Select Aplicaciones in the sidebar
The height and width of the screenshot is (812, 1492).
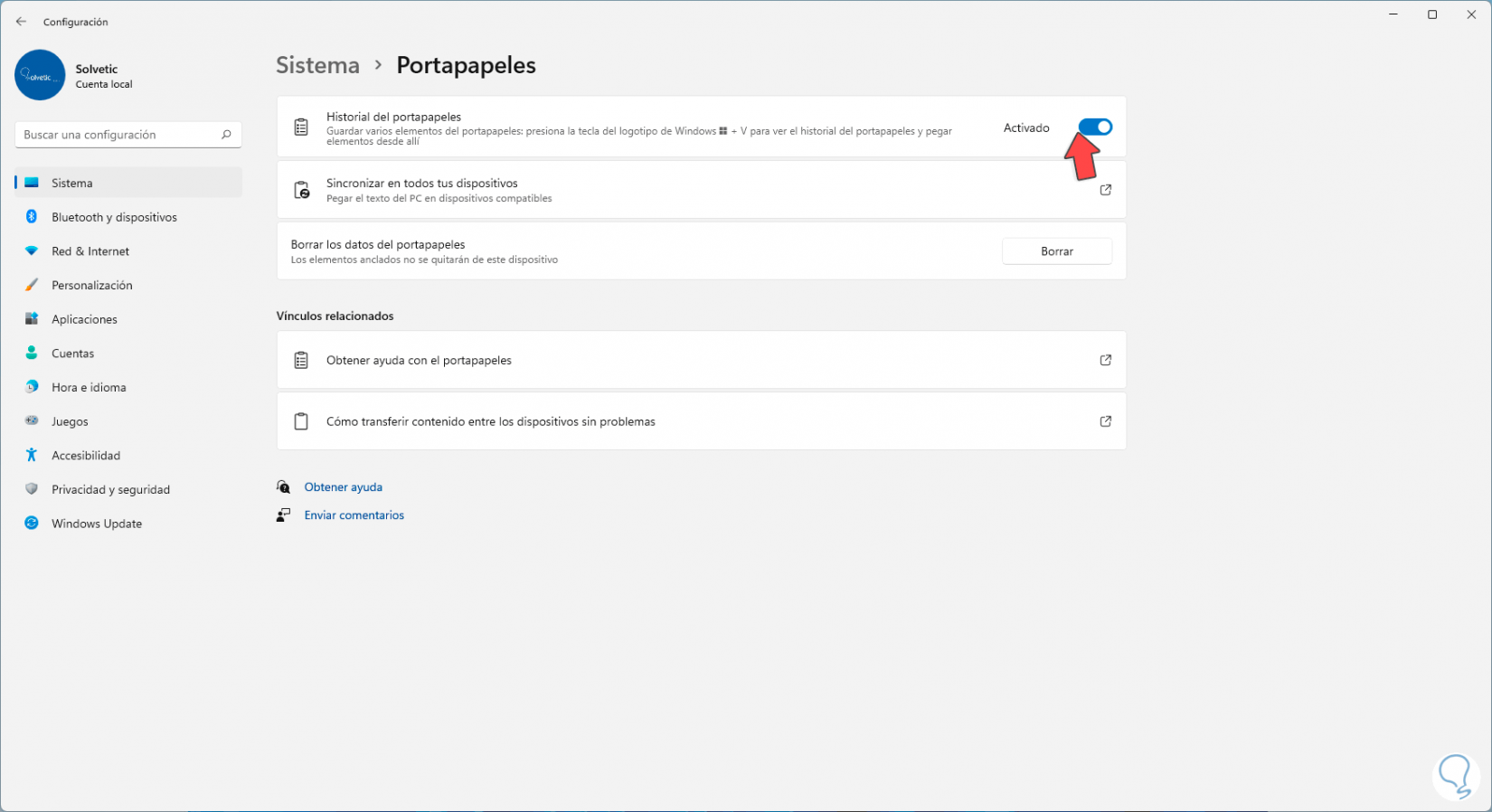(84, 319)
